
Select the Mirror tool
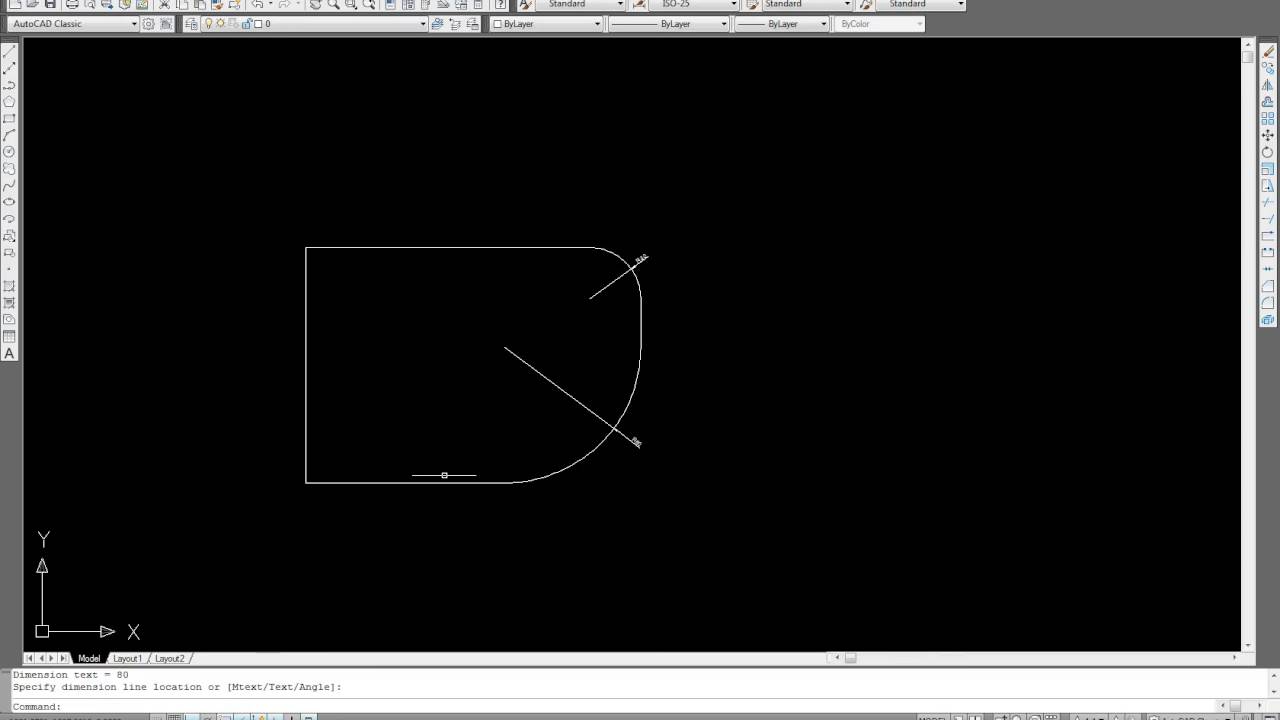coord(1268,85)
